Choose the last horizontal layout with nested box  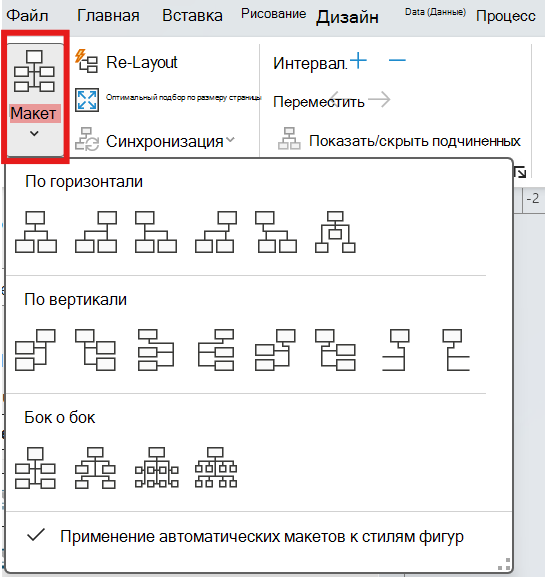(x=335, y=232)
